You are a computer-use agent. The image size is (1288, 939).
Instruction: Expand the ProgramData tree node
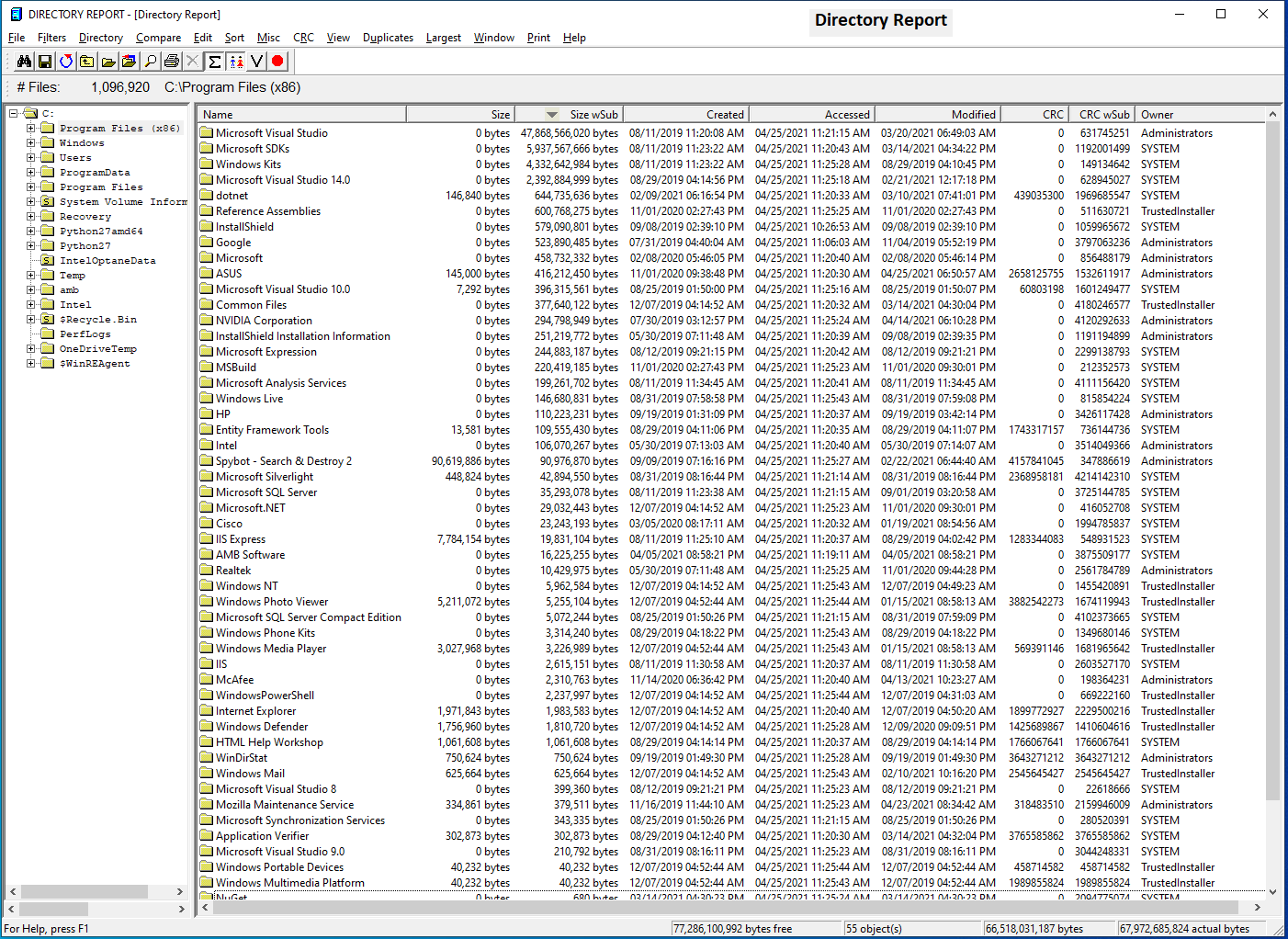tap(30, 173)
